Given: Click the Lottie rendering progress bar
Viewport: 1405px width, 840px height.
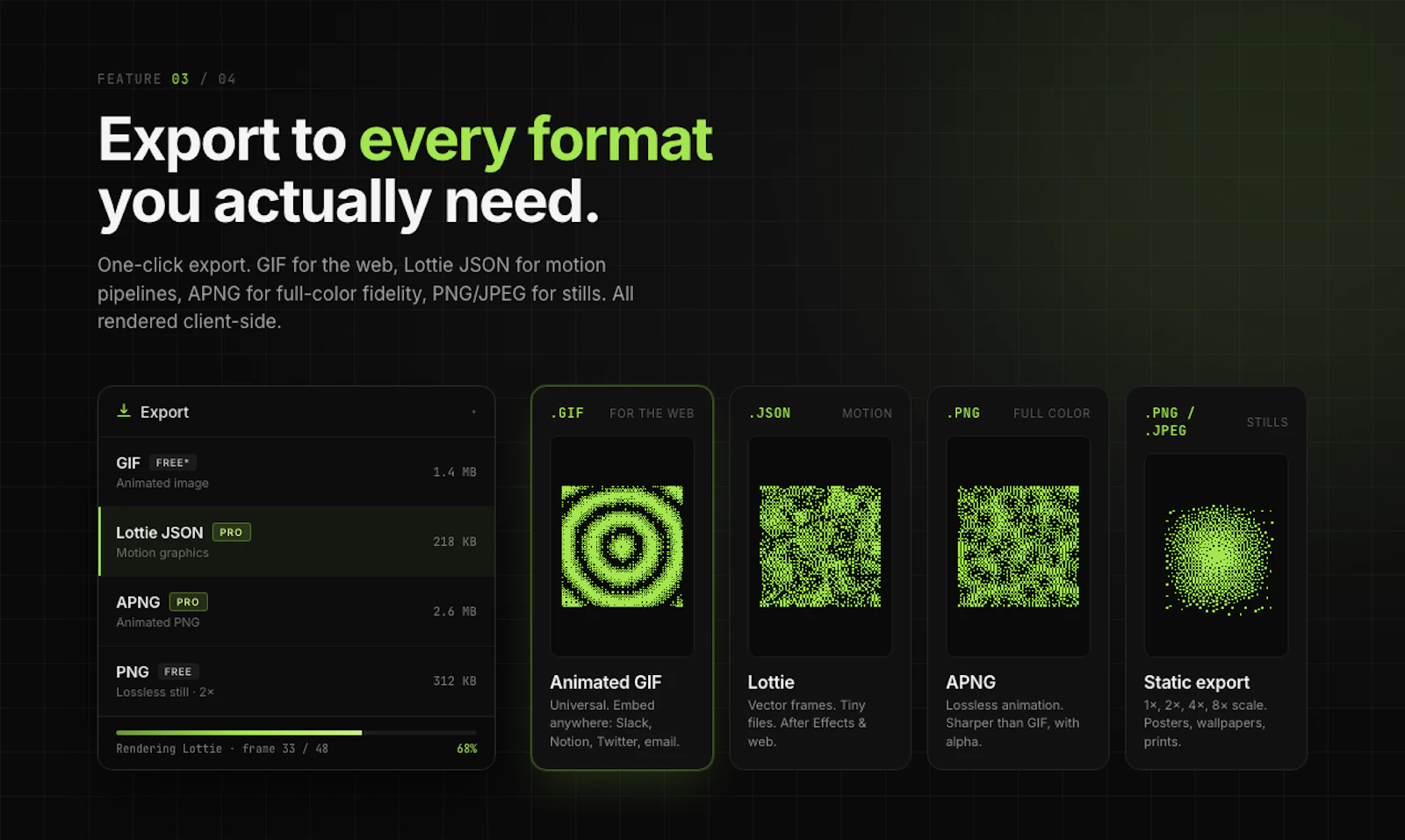Looking at the screenshot, I should click(297, 732).
